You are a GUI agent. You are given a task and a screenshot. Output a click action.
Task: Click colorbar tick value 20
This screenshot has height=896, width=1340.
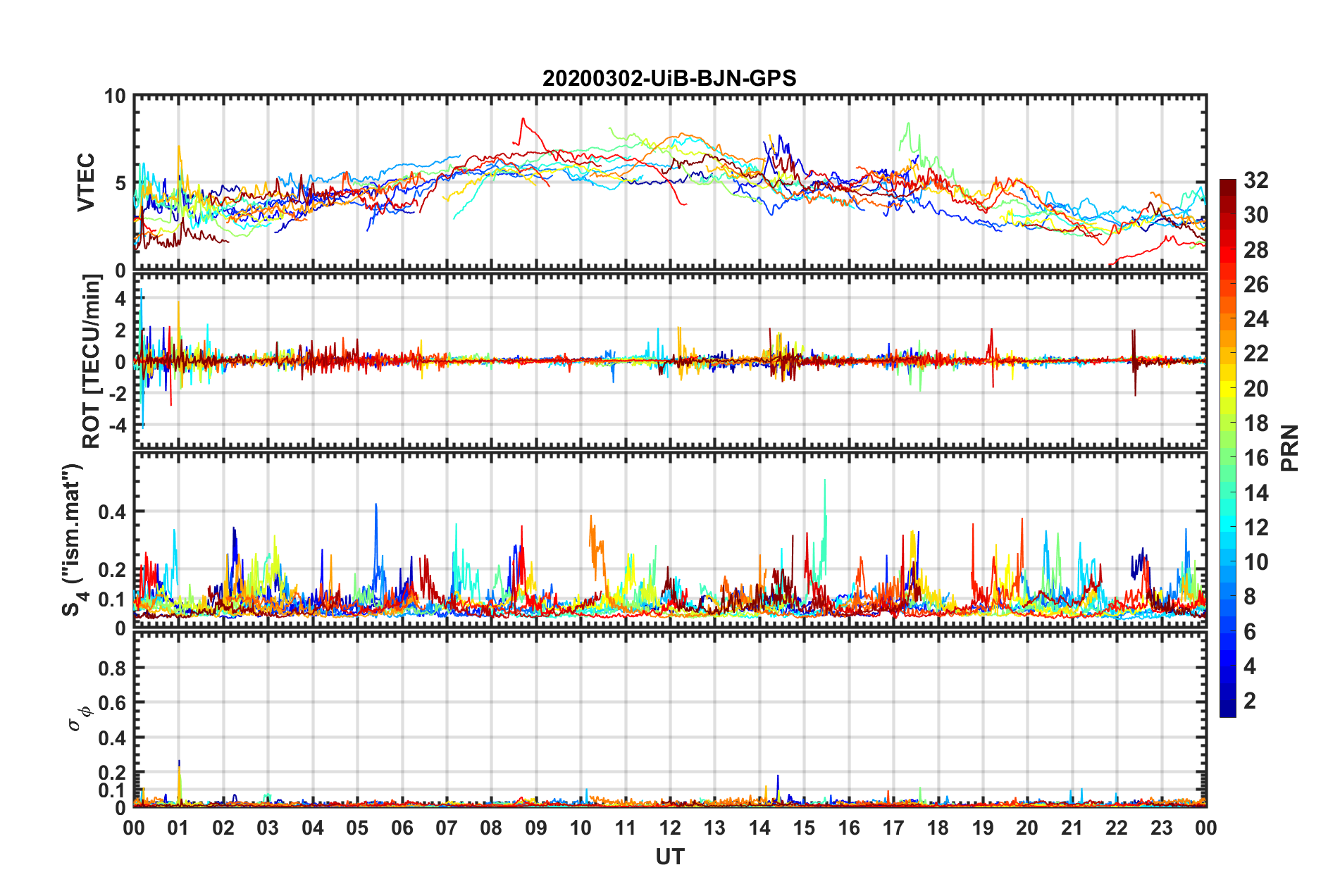[x=1255, y=389]
